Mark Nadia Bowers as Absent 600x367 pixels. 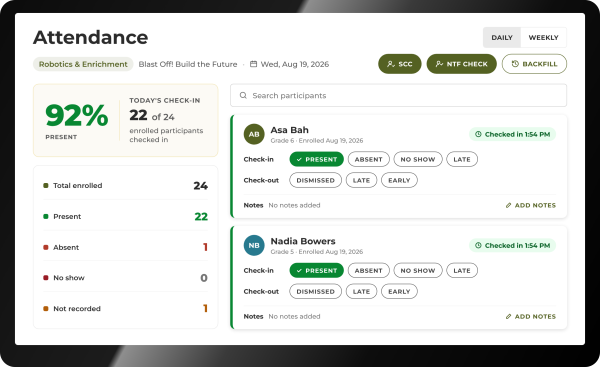click(x=368, y=270)
